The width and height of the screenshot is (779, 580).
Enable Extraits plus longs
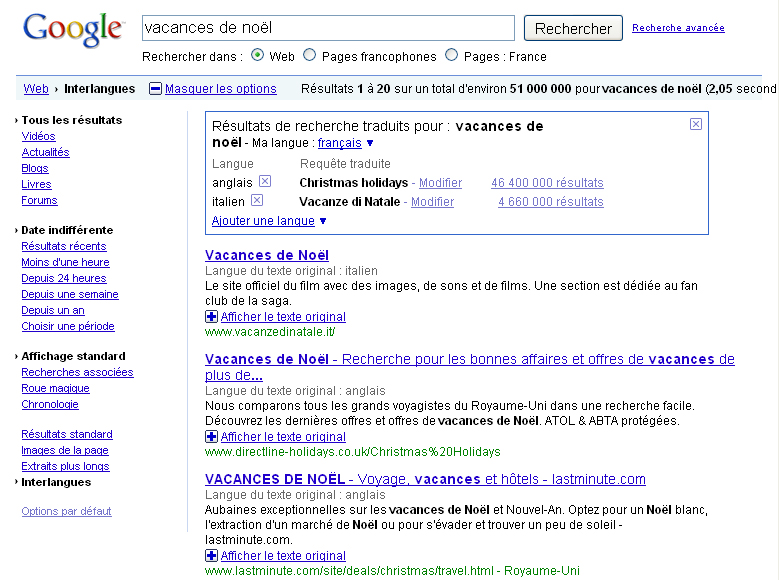point(65,466)
